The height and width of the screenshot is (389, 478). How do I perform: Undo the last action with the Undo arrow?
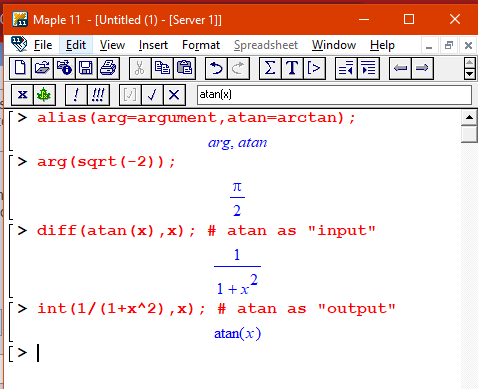216,68
